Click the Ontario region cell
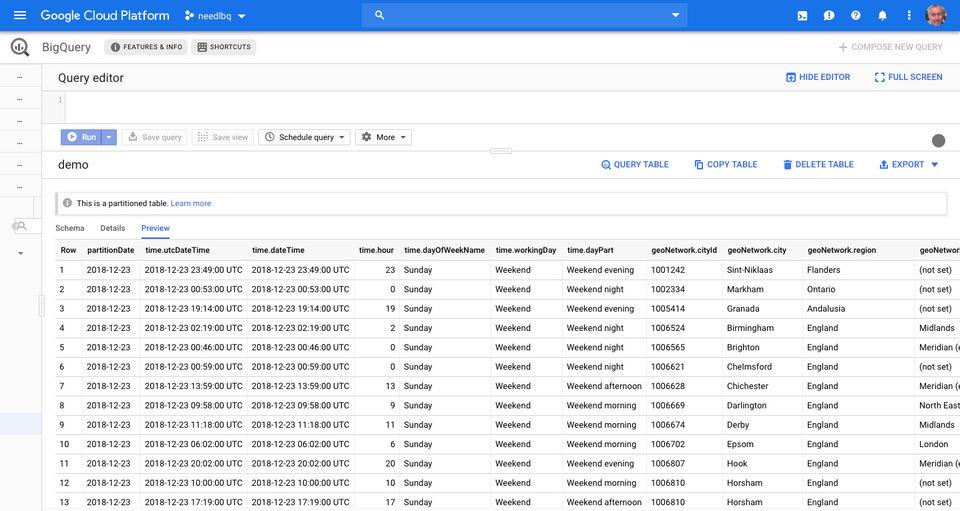The image size is (960, 511). (x=821, y=289)
